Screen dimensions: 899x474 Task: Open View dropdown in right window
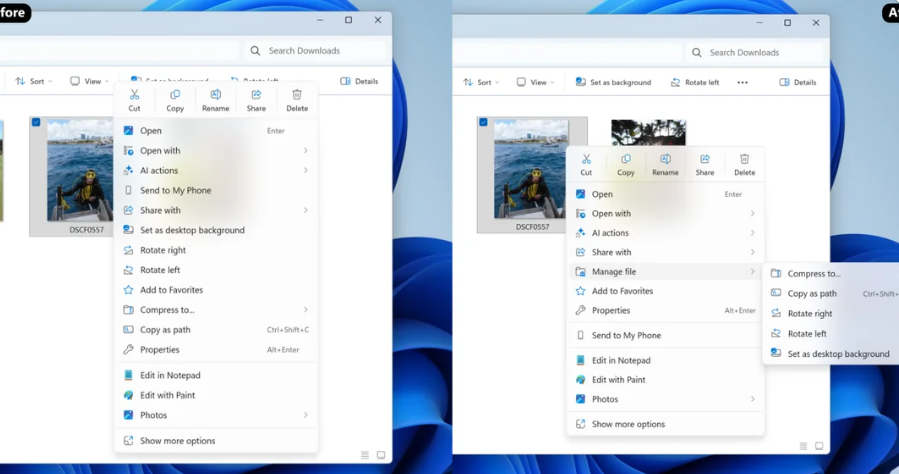coord(536,83)
